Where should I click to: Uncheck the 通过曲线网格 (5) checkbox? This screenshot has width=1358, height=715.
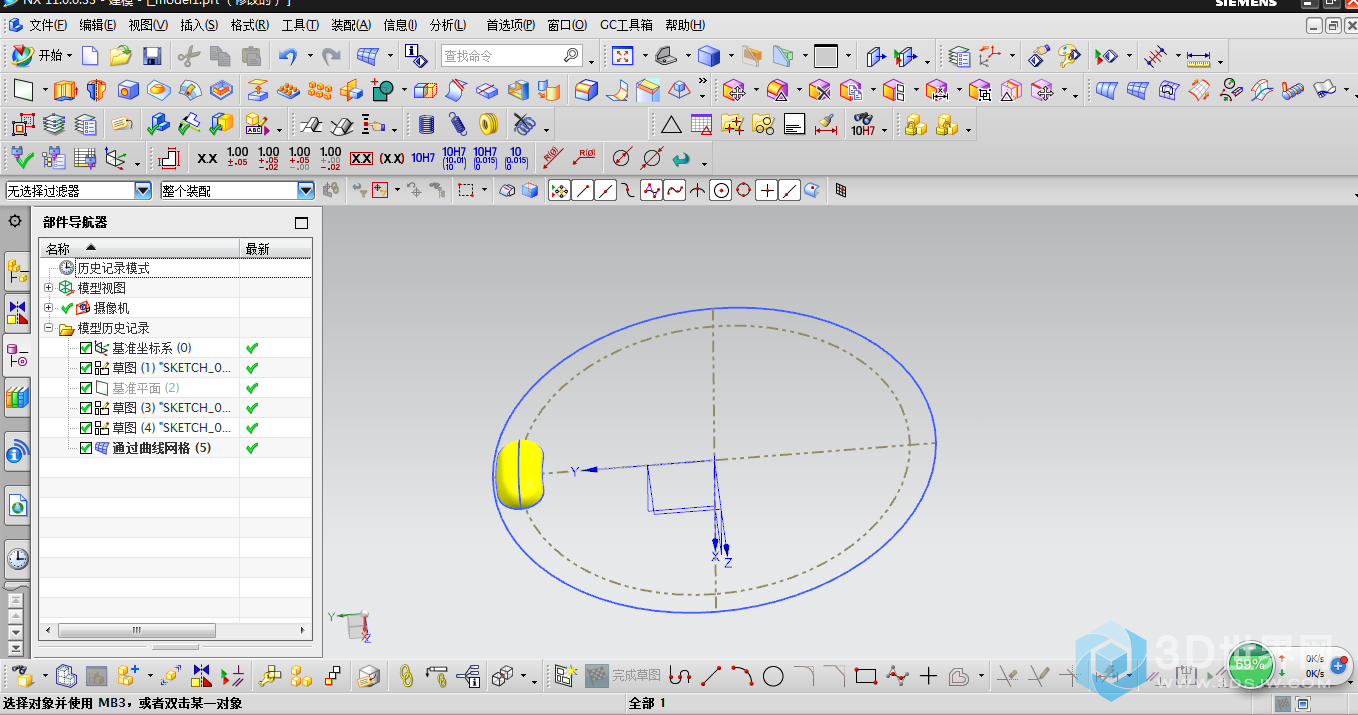[x=86, y=448]
